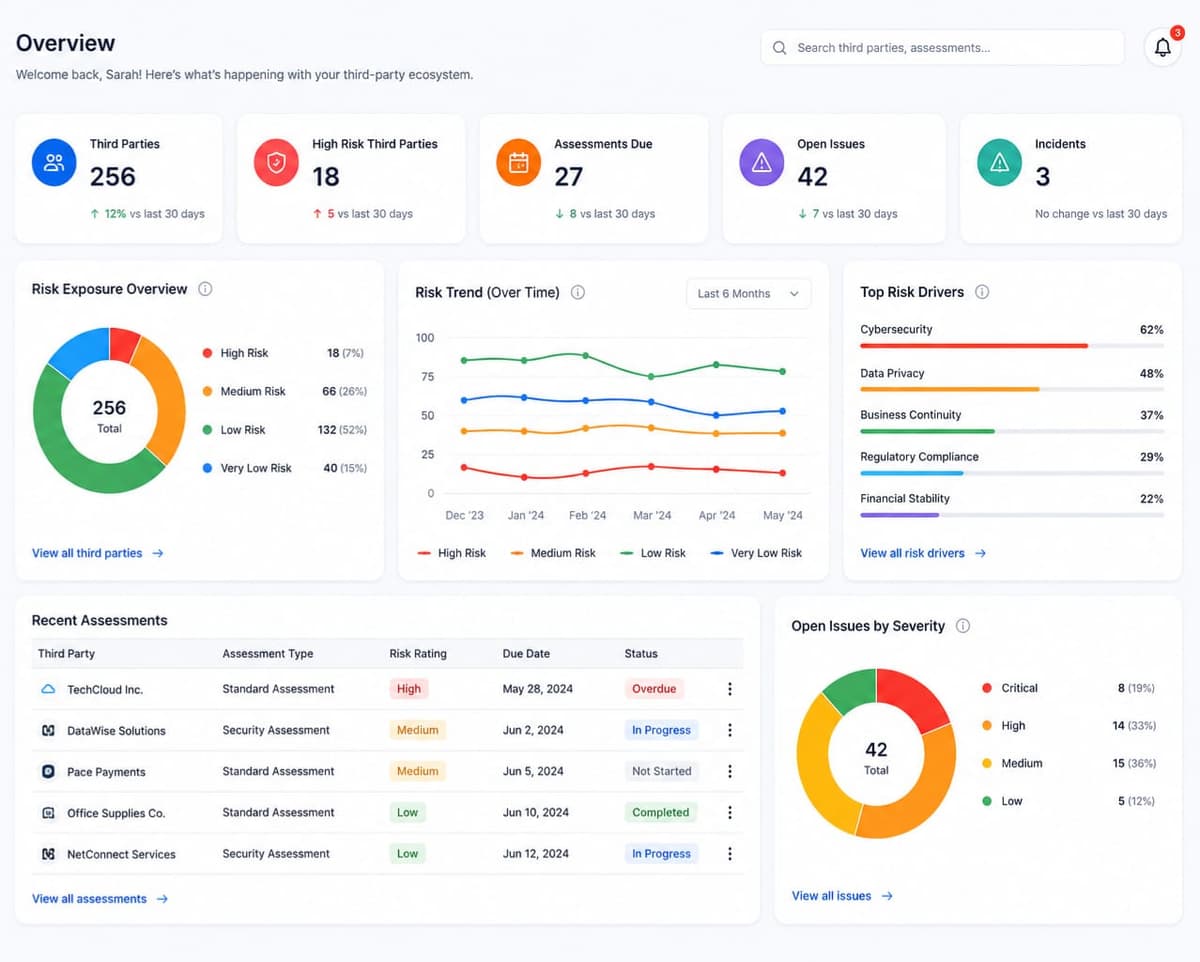Click the Third Parties people icon
This screenshot has height=962, width=1200.
[55, 163]
